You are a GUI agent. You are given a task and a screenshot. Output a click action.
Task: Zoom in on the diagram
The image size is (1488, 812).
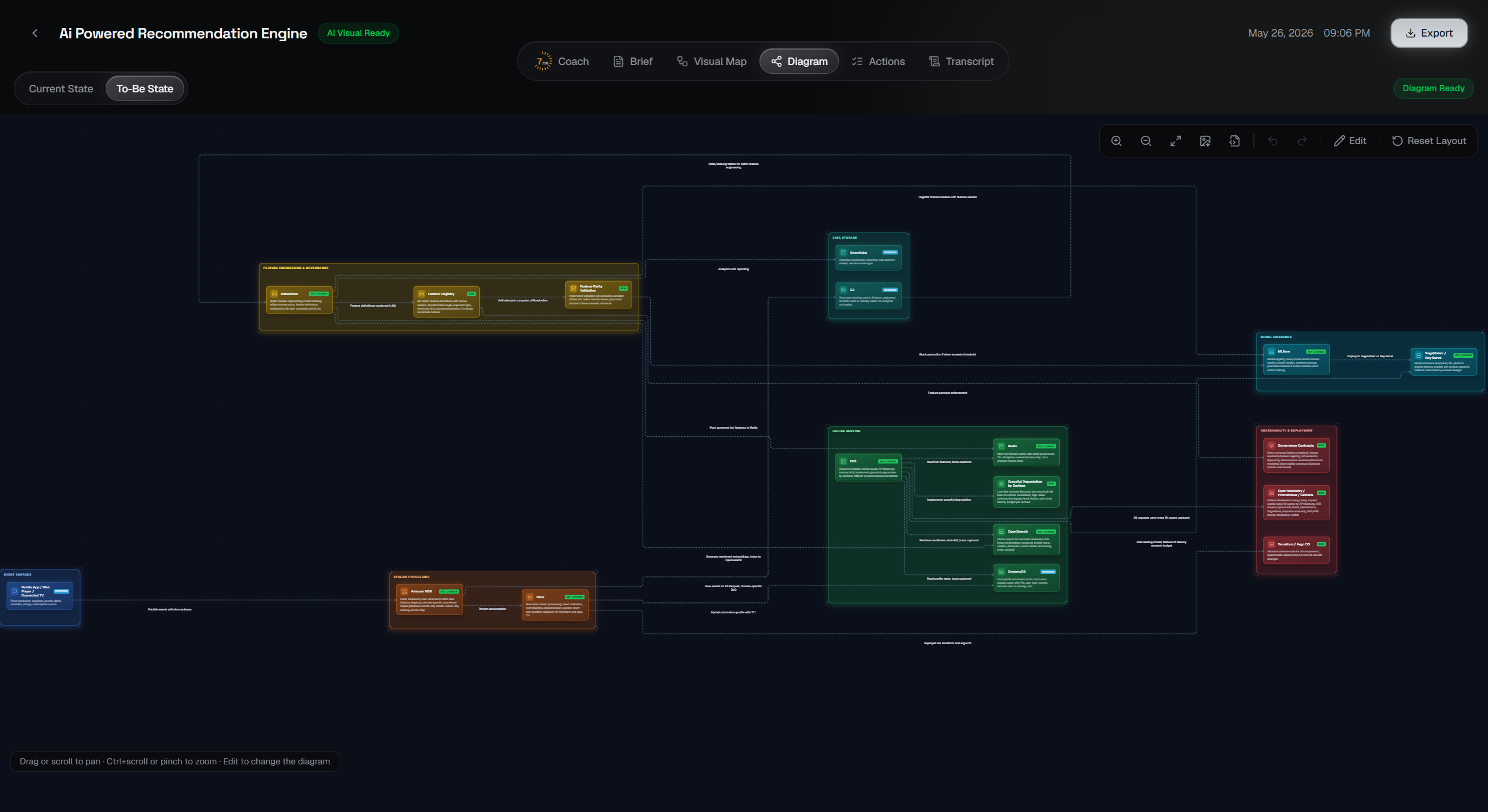click(x=1116, y=141)
